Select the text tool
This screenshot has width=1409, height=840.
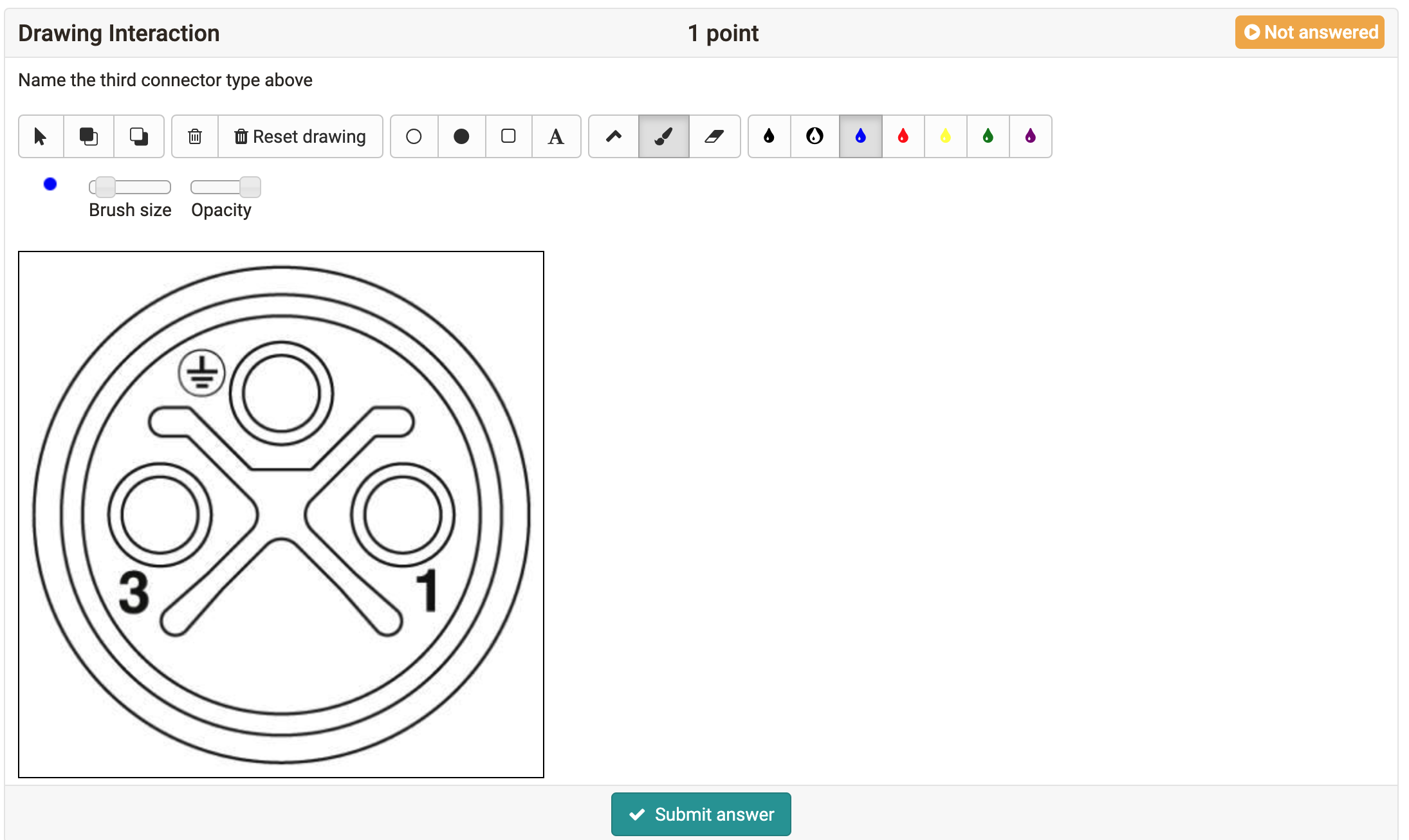pyautogui.click(x=556, y=136)
